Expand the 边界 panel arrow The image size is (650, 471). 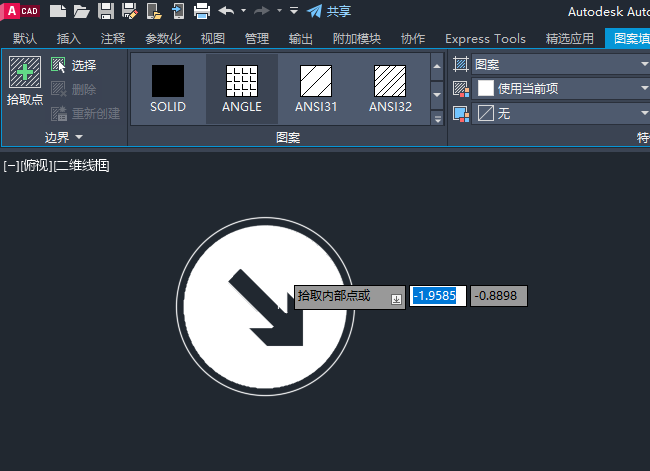78,137
